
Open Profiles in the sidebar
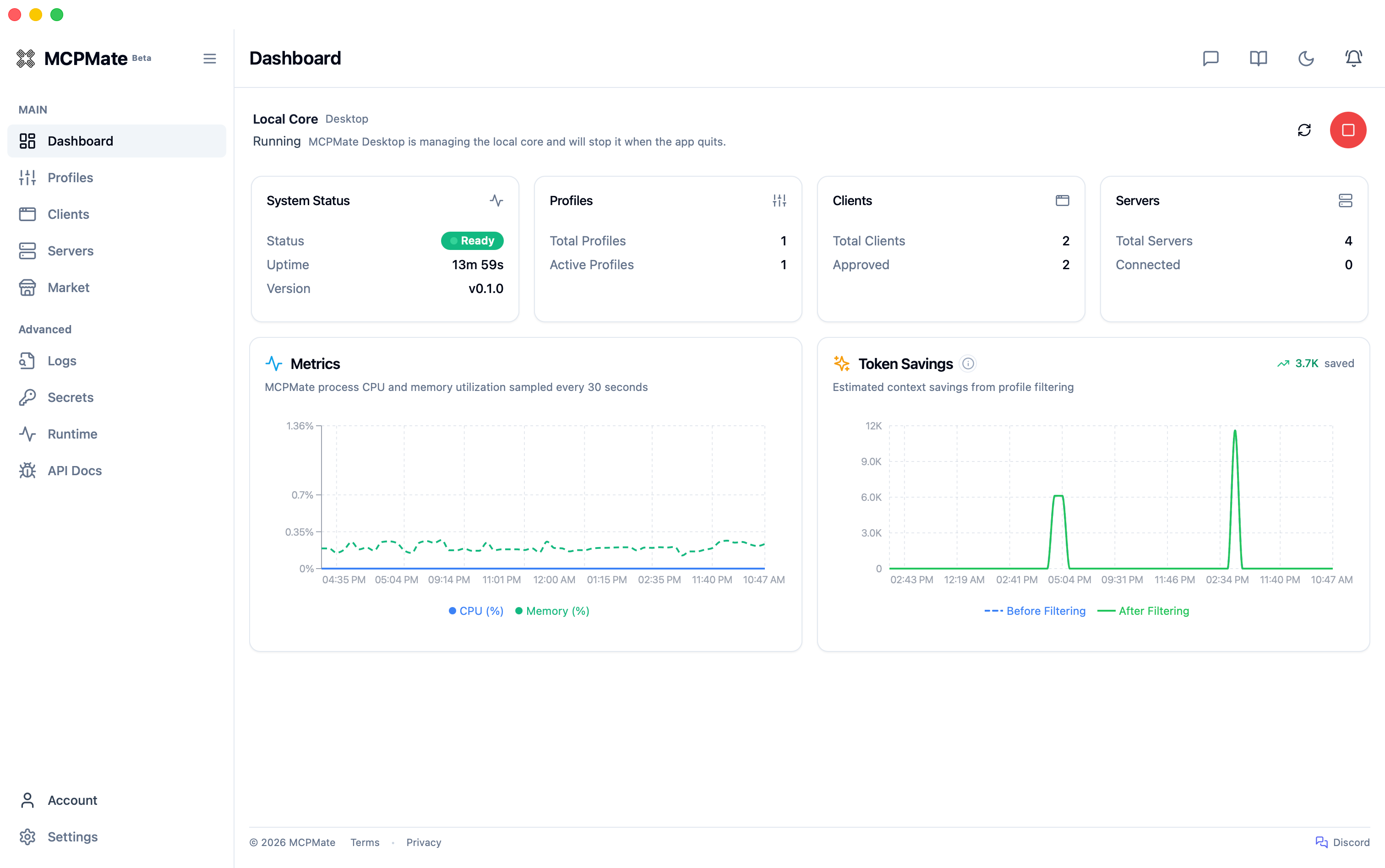(117, 178)
